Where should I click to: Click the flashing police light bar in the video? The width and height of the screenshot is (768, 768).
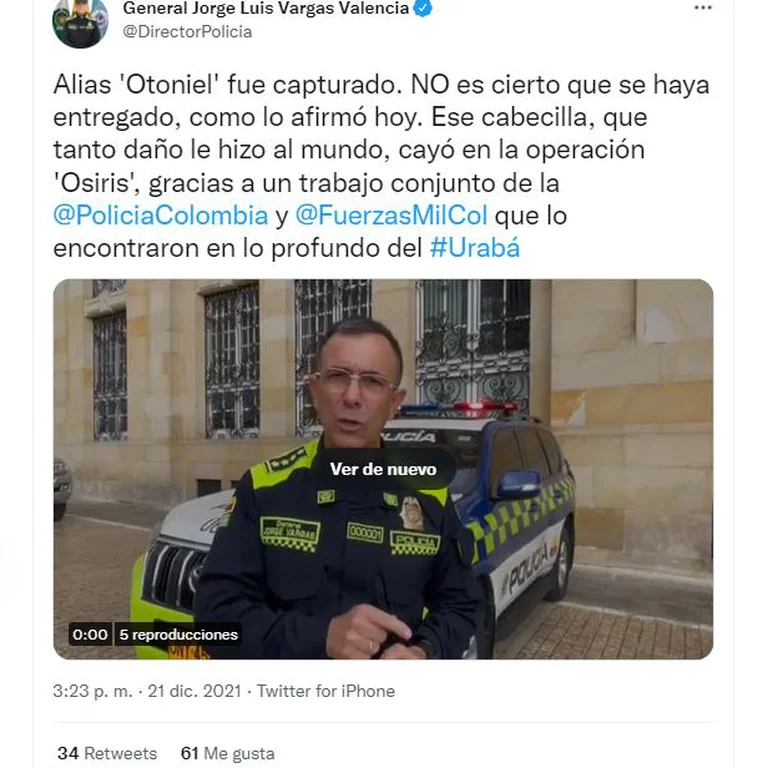(x=458, y=409)
